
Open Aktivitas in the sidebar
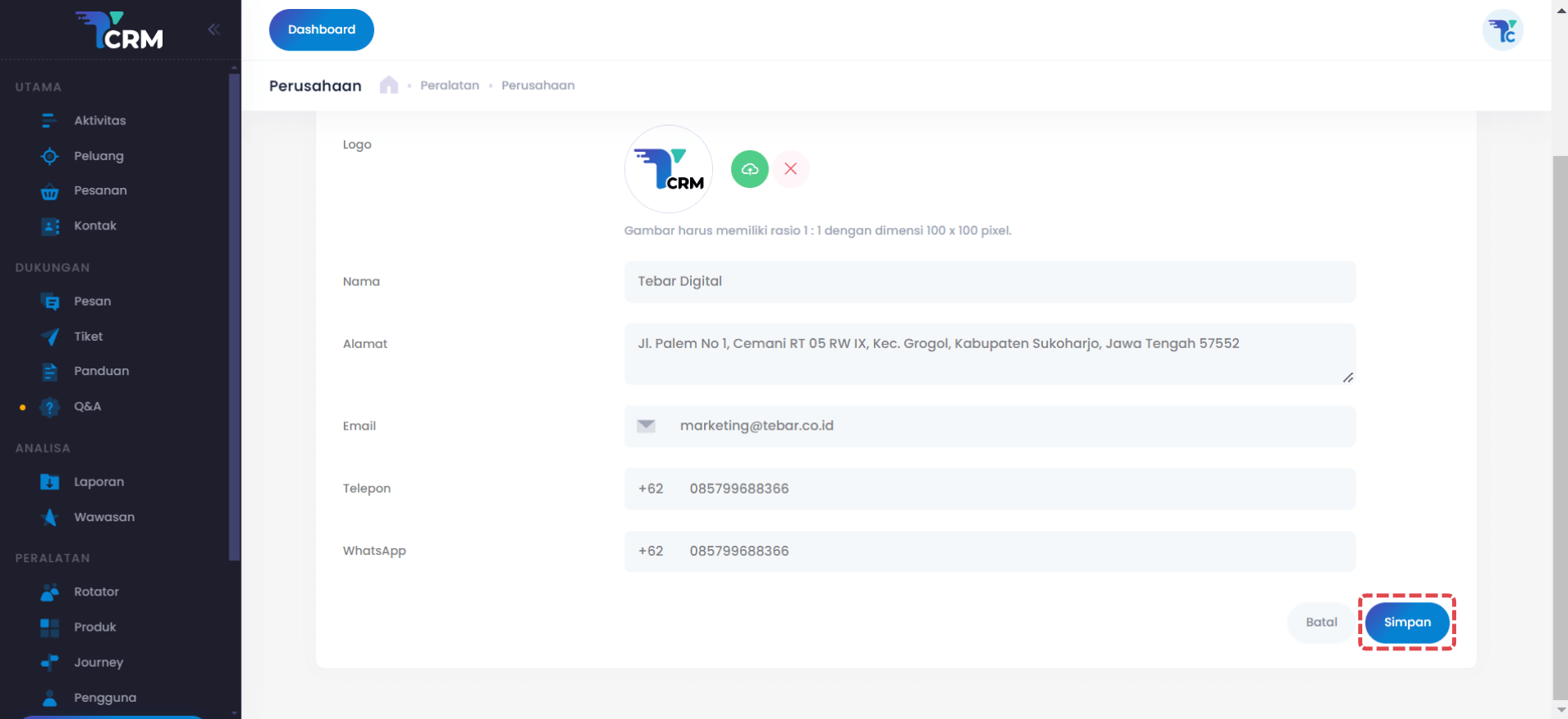click(100, 121)
